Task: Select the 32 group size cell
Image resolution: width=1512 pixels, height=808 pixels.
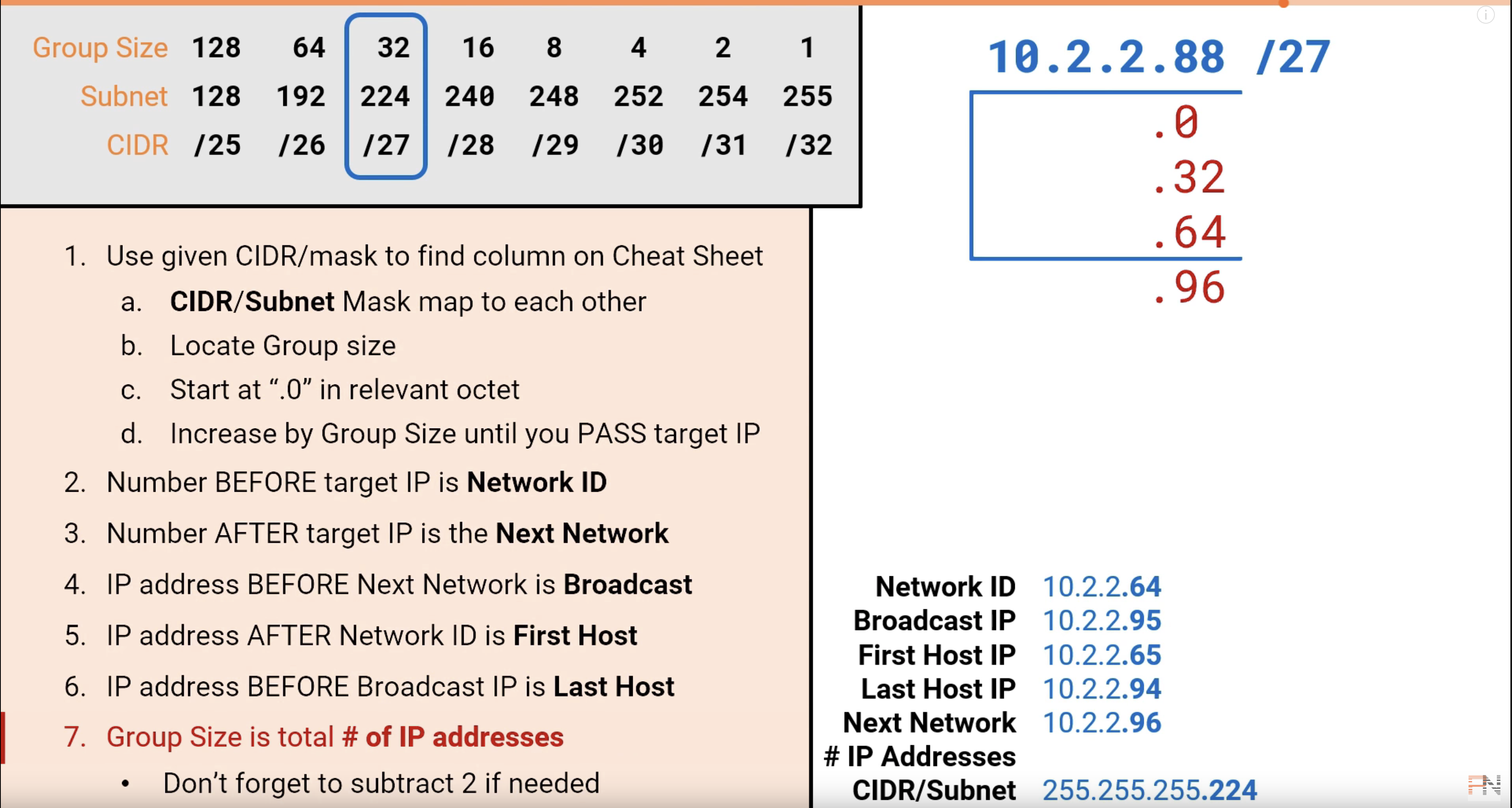Action: coord(385,46)
